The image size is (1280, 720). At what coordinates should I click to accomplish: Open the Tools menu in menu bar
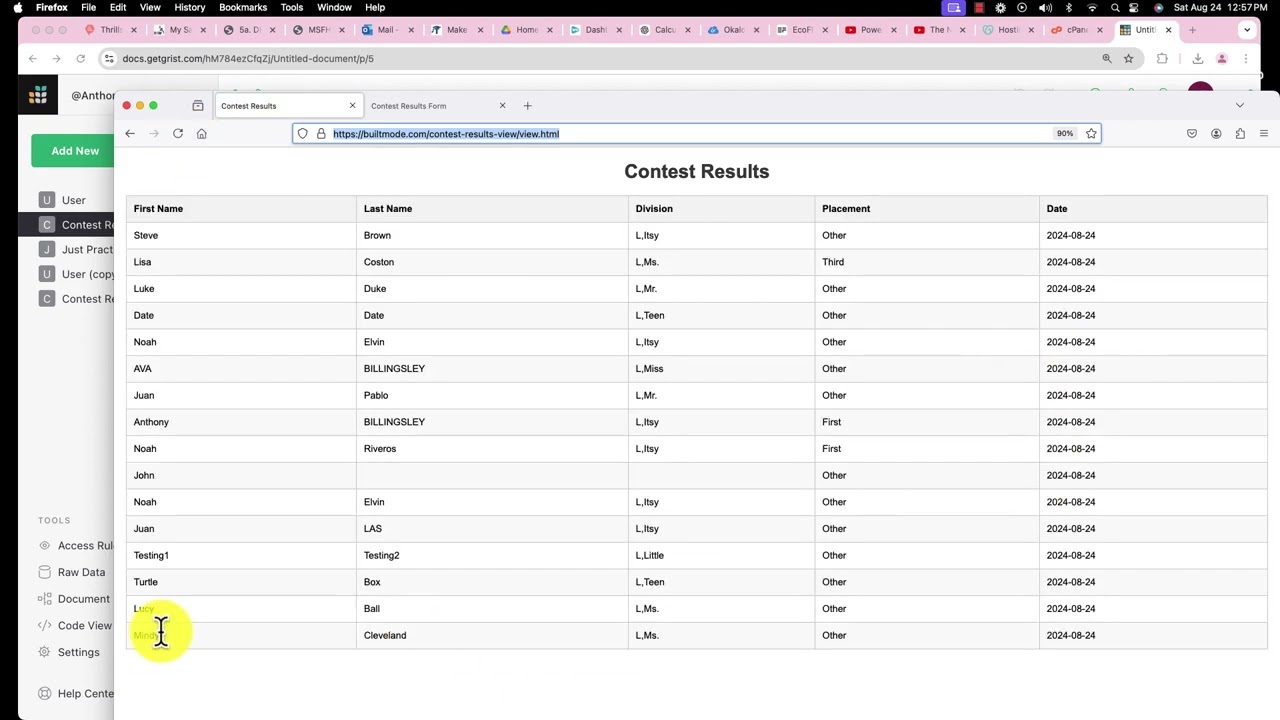point(292,7)
